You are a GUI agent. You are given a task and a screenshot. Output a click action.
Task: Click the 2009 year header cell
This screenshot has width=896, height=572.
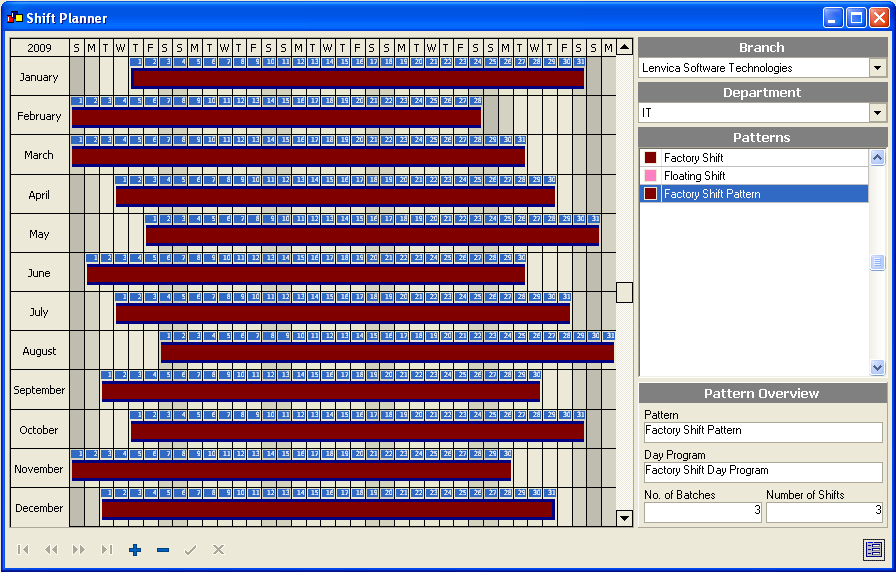click(39, 48)
